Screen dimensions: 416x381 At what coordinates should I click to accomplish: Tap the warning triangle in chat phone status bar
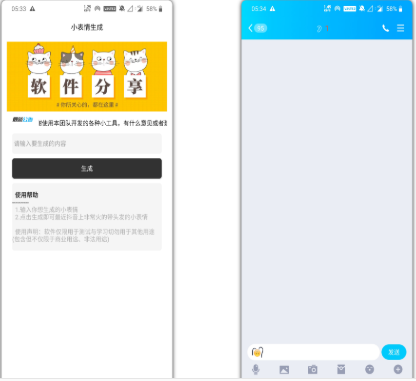click(273, 9)
